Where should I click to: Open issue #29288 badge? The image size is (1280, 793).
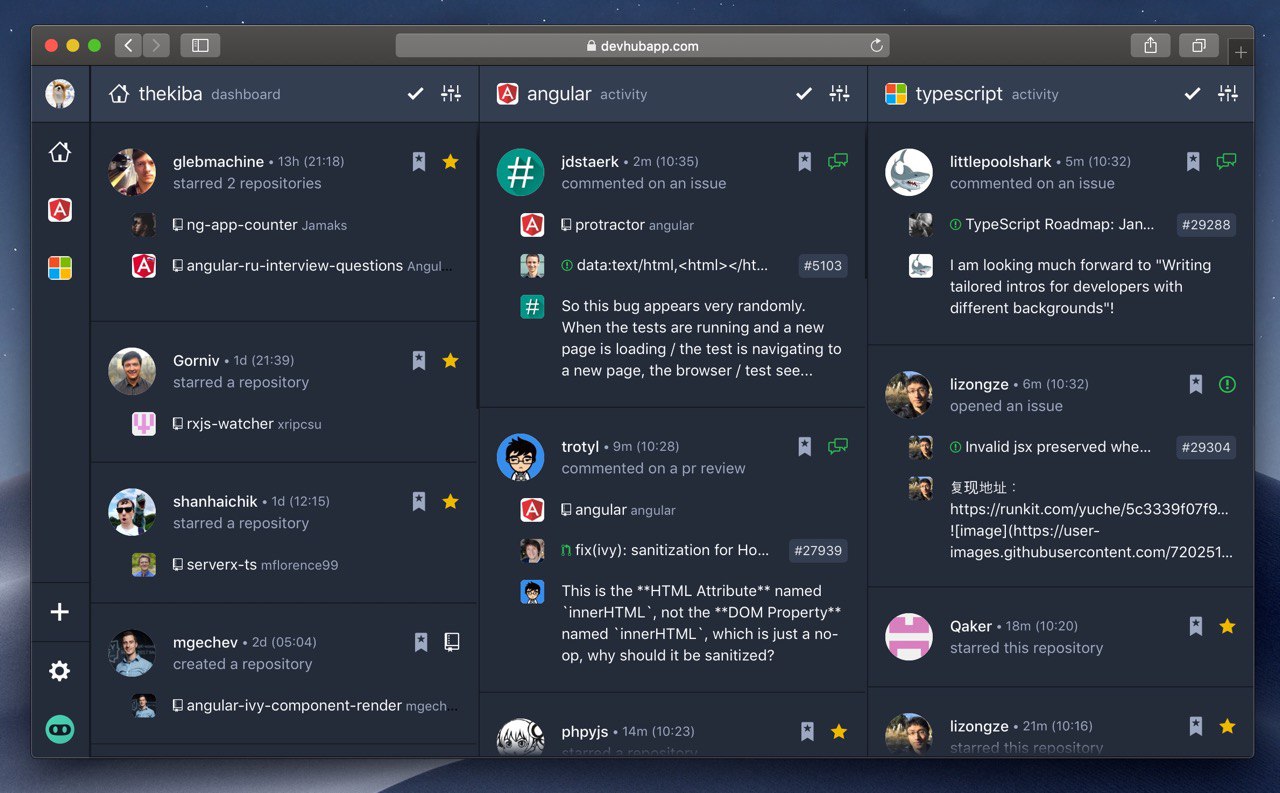pos(1206,225)
